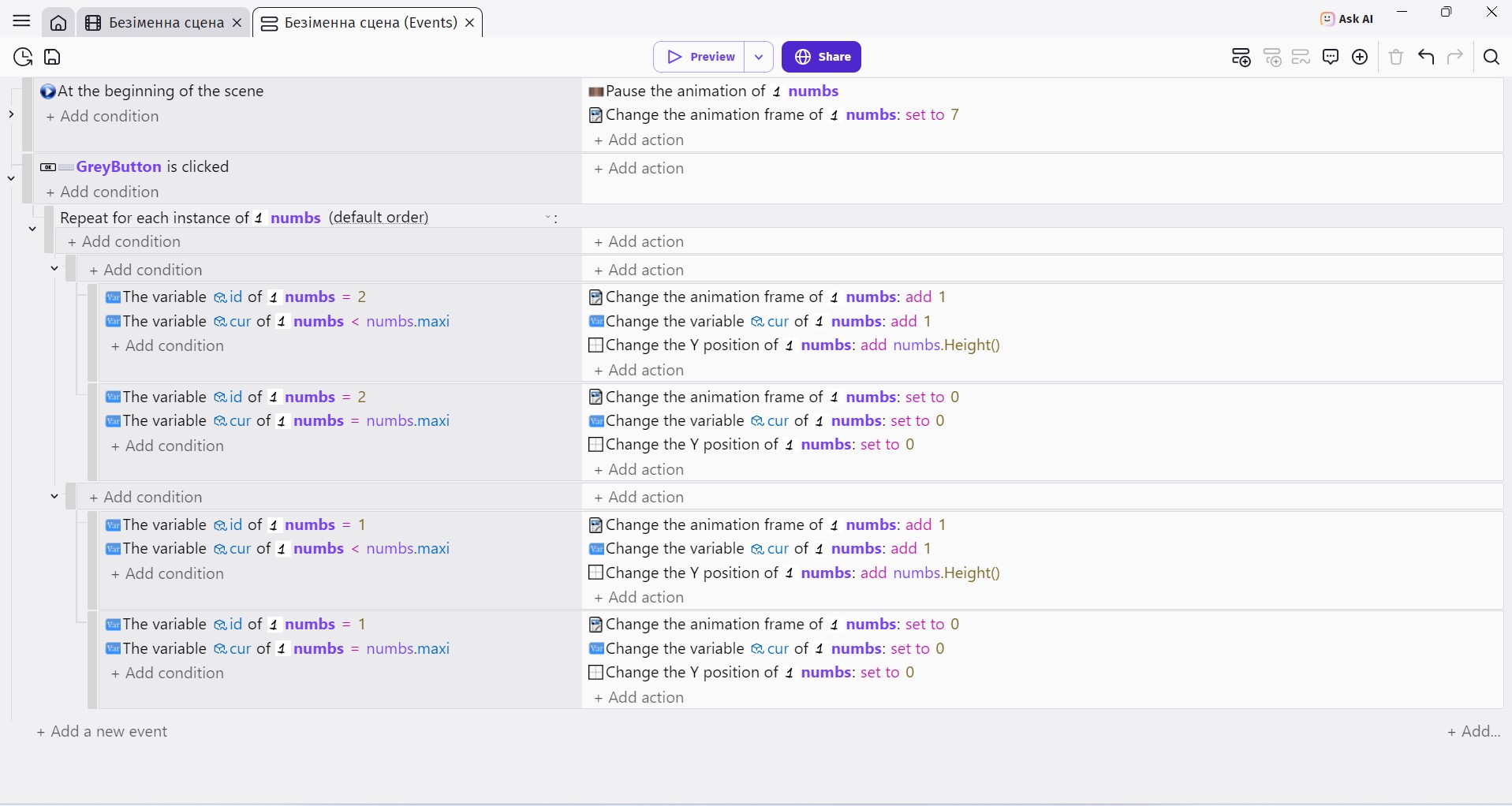Add action to GreyButton is clicked event
This screenshot has height=806, width=1512.
pyautogui.click(x=639, y=169)
